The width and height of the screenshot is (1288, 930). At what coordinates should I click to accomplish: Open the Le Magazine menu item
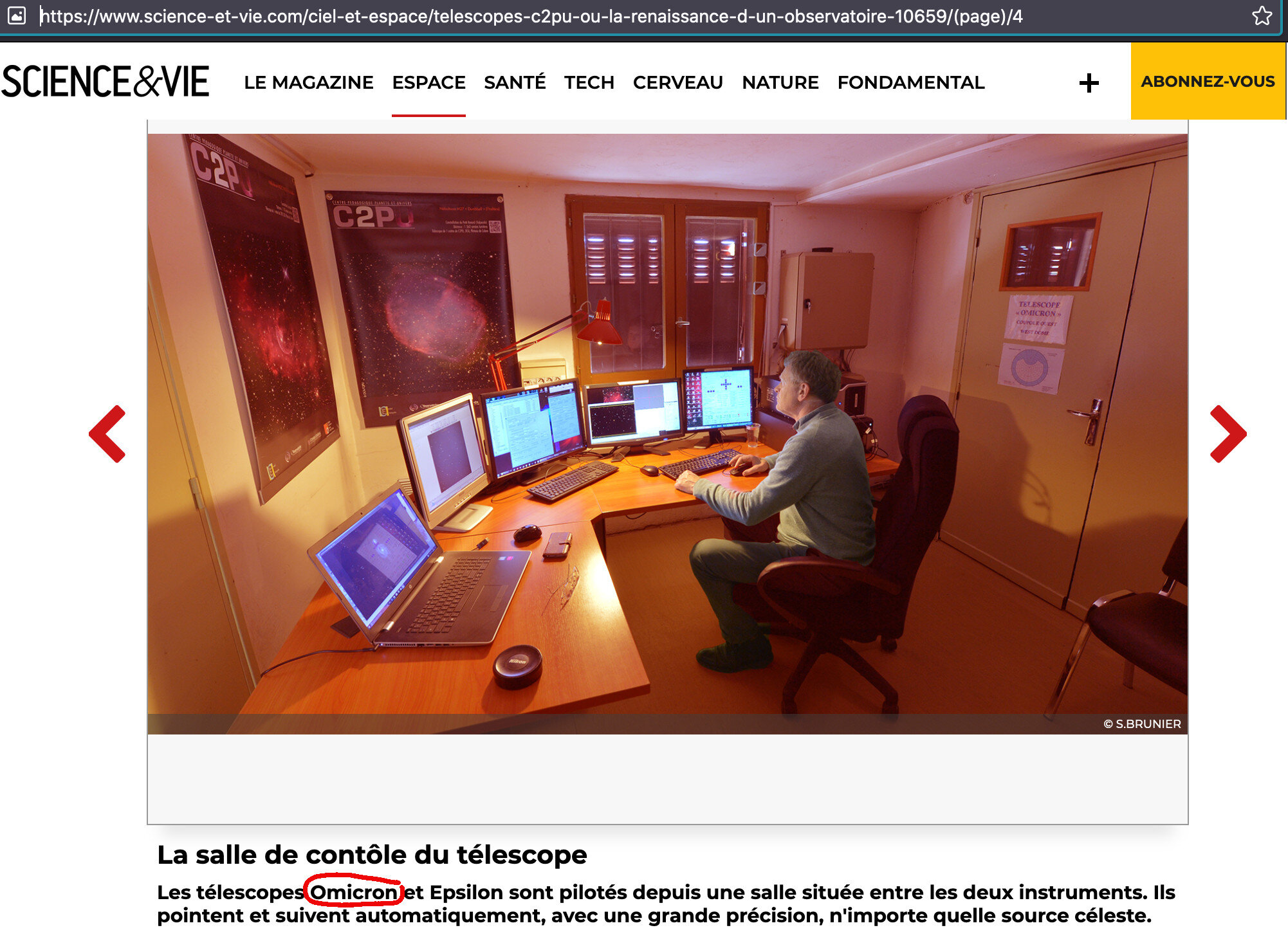point(308,82)
